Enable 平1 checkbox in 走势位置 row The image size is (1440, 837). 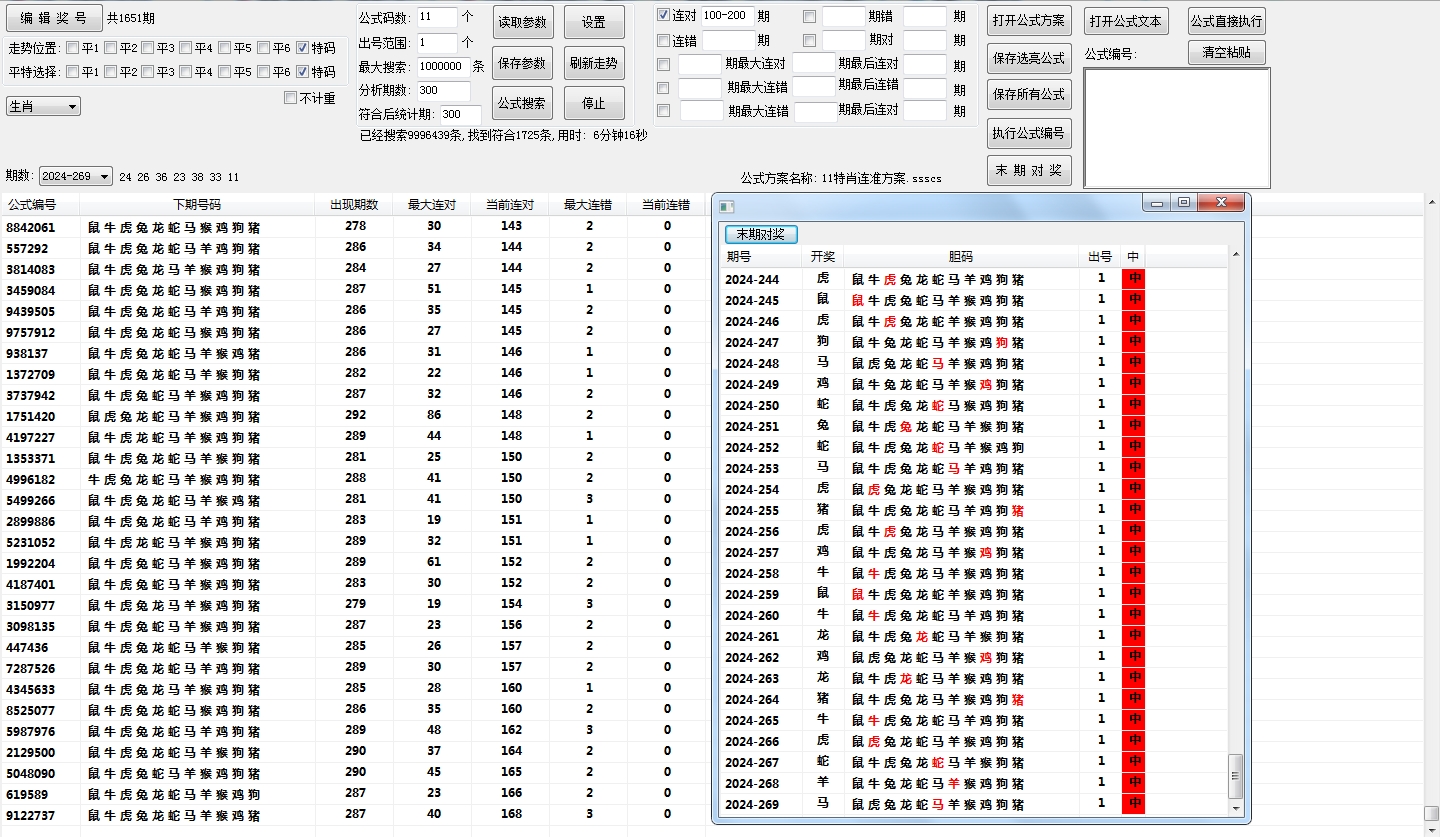click(x=72, y=45)
